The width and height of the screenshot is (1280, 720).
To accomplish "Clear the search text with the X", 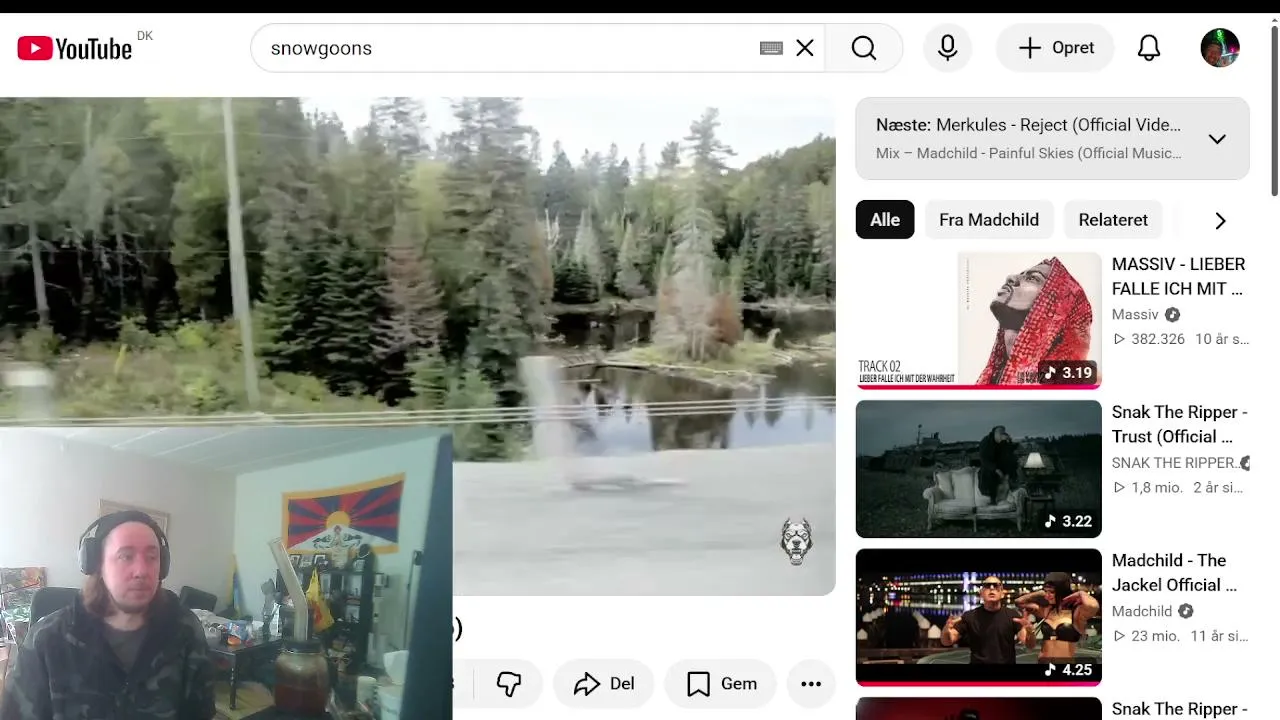I will 805,48.
